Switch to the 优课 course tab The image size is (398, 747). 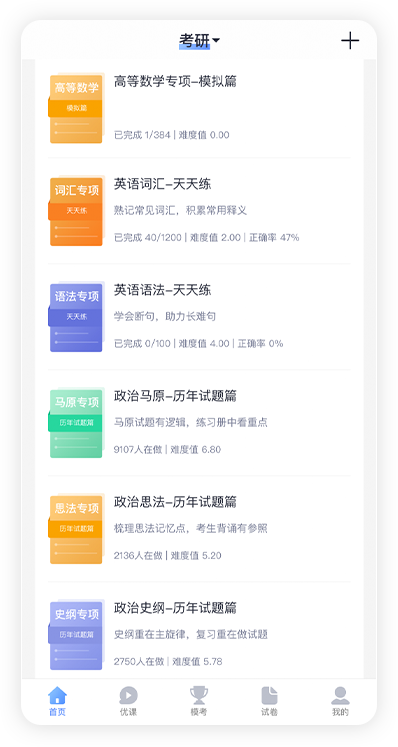point(128,701)
